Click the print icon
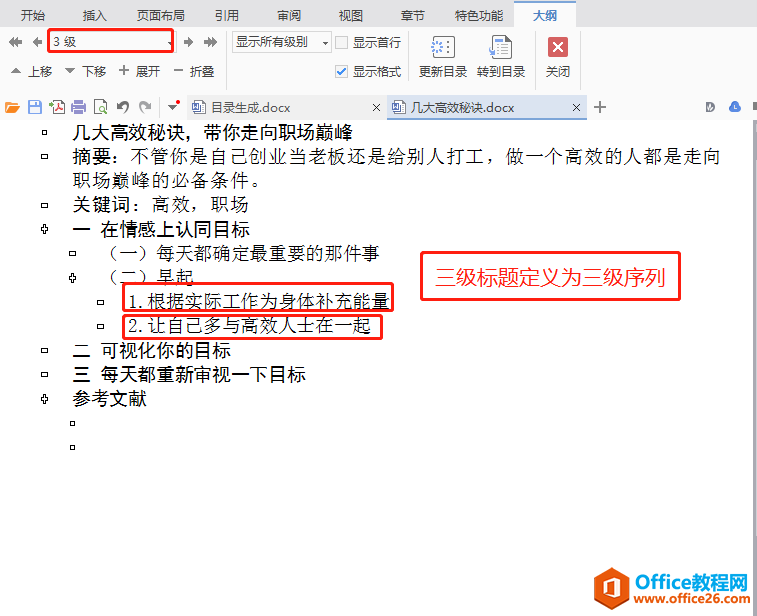 (78, 107)
